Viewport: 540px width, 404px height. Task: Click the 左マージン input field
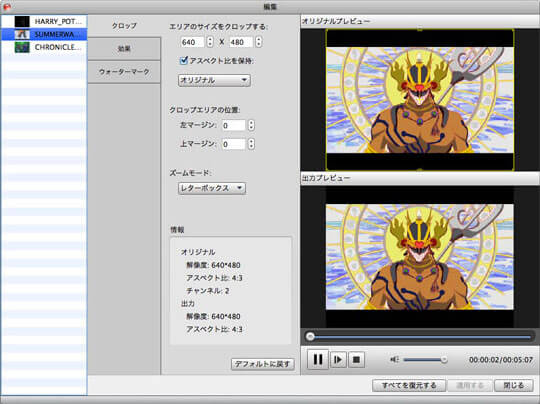[233, 125]
